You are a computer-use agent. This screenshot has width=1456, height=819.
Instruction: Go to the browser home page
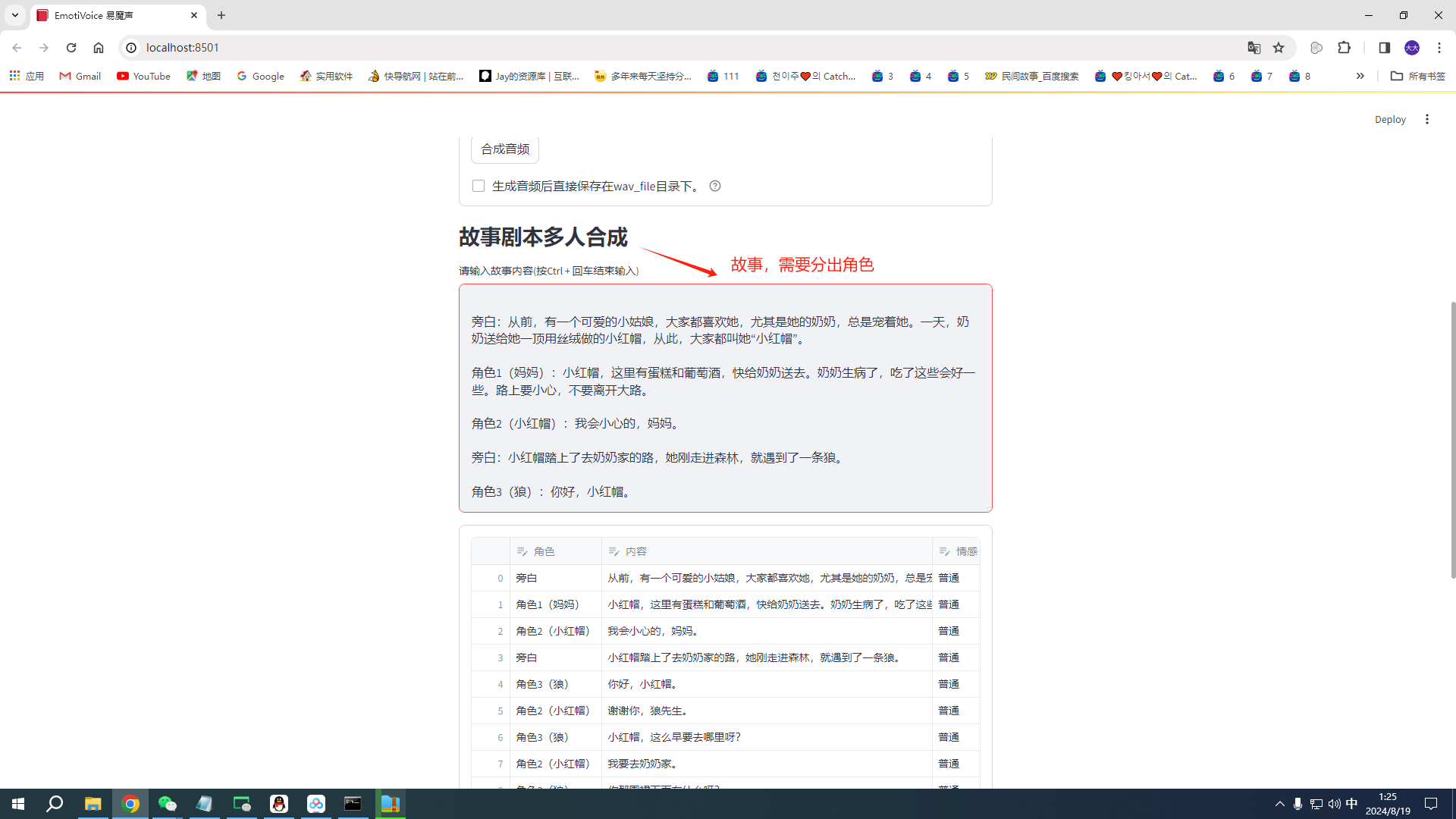[x=99, y=48]
